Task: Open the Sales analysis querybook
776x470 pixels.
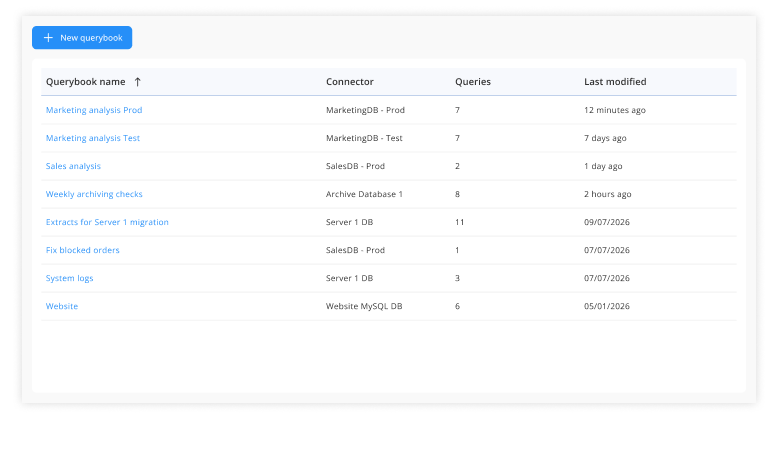Action: click(73, 166)
